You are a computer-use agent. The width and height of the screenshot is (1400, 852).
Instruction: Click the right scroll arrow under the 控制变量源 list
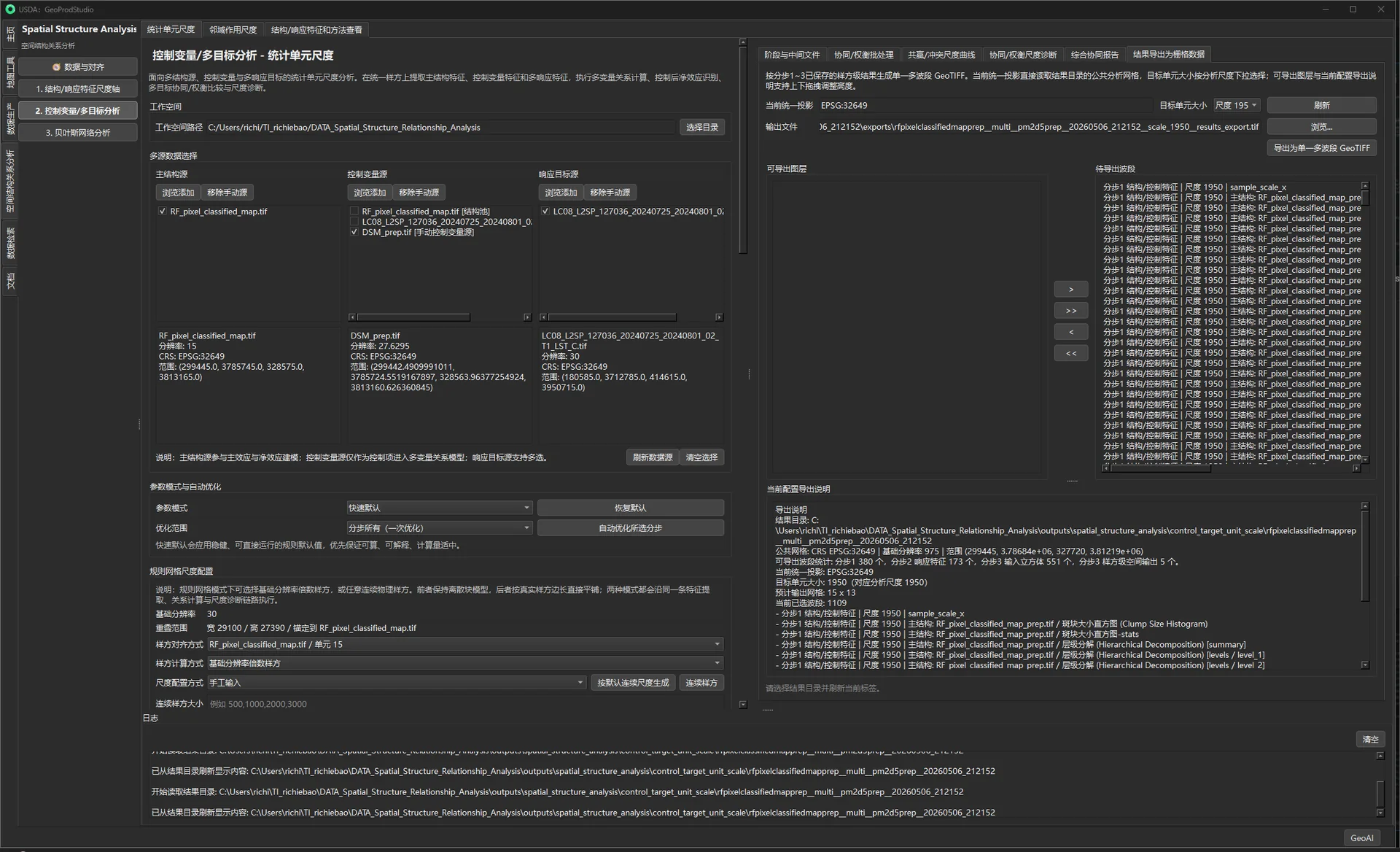[527, 317]
